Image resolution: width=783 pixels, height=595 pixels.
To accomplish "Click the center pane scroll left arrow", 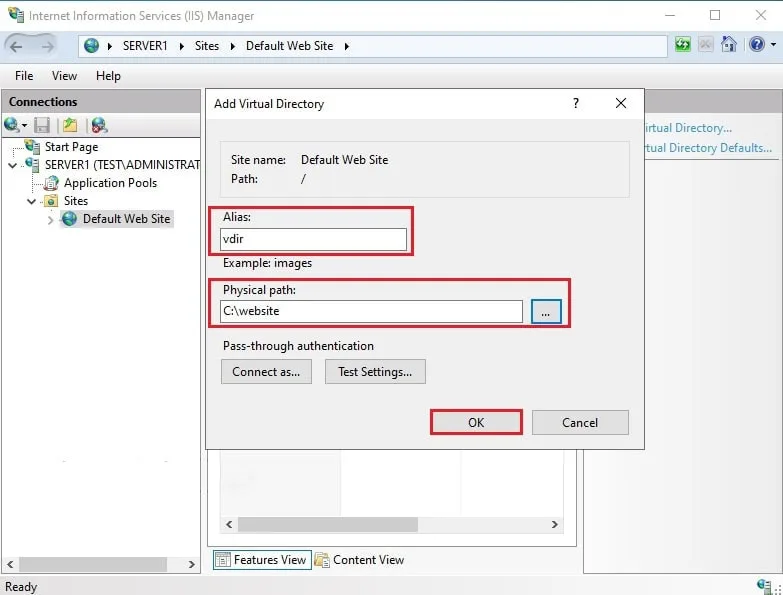I will [x=229, y=525].
